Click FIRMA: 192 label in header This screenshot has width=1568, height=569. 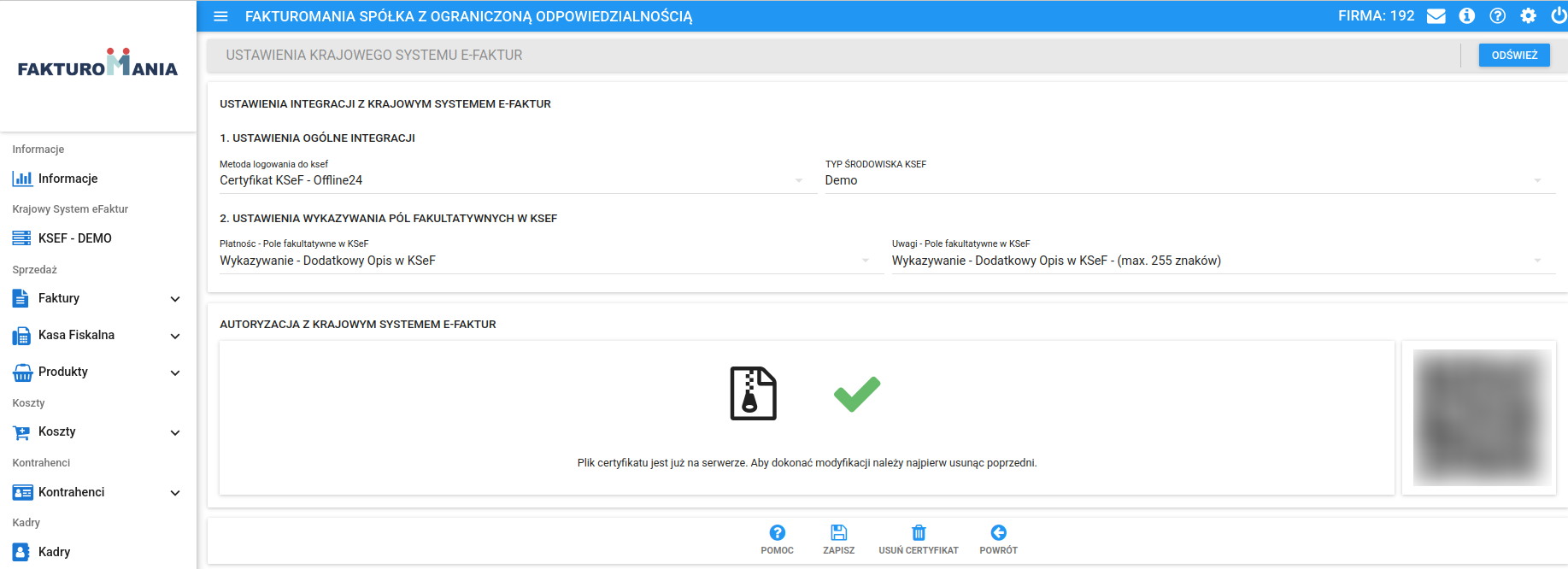[1376, 15]
